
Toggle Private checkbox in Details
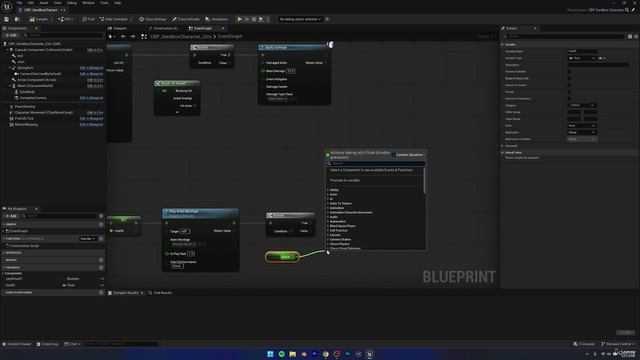(x=569, y=92)
